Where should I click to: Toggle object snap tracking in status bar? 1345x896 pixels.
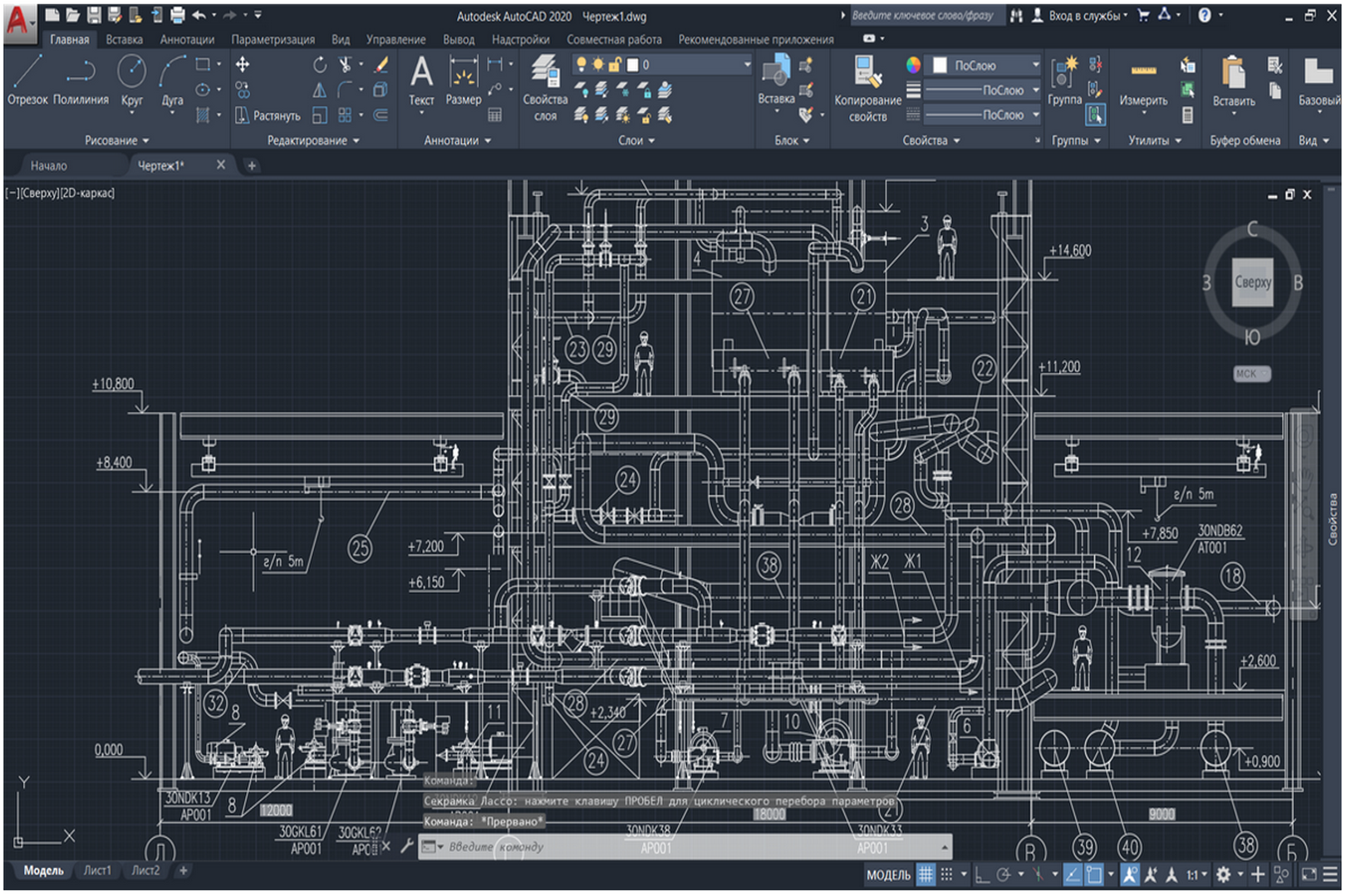tap(1073, 874)
